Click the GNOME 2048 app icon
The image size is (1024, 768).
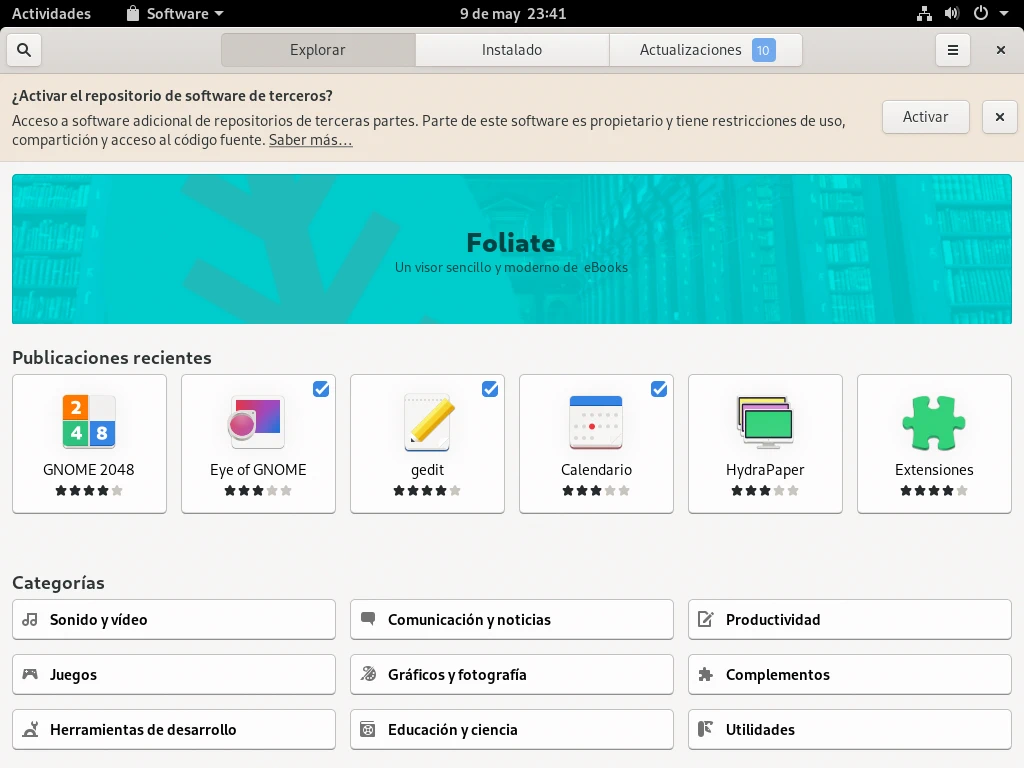(x=89, y=421)
